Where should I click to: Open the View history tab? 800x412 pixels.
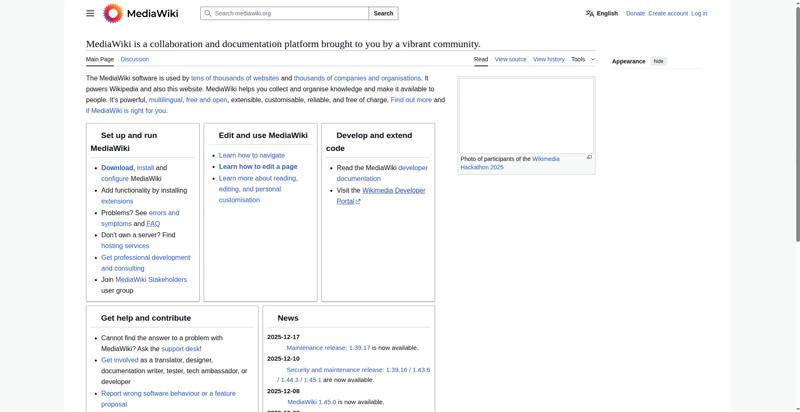[548, 59]
